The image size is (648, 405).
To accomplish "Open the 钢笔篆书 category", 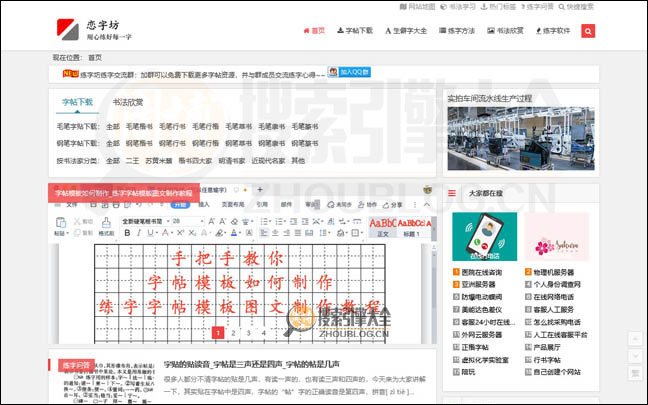I will click(x=305, y=143).
